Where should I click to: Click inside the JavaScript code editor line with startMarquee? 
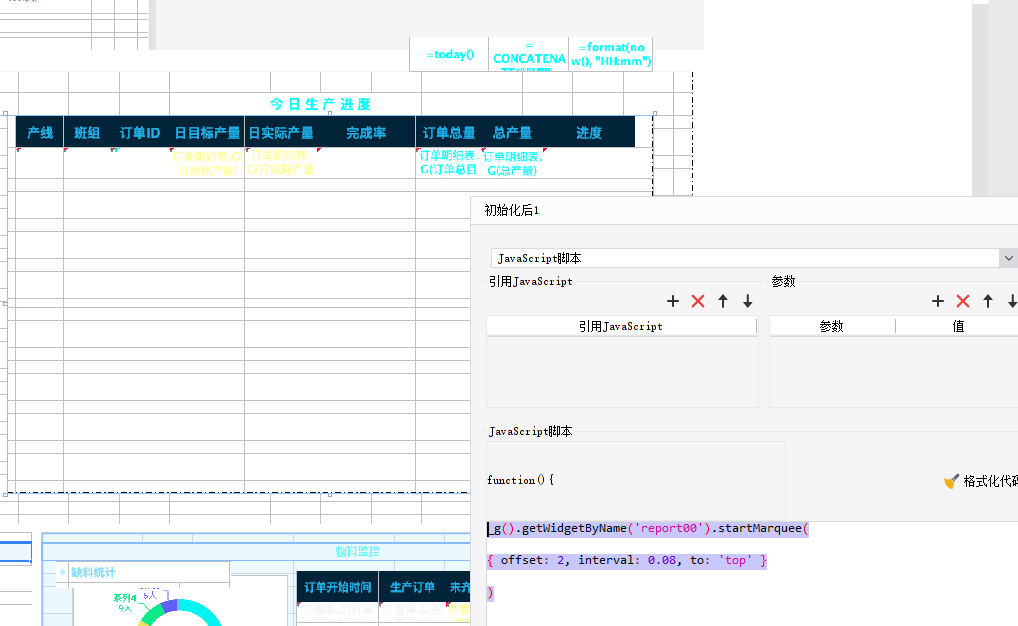pyautogui.click(x=650, y=529)
